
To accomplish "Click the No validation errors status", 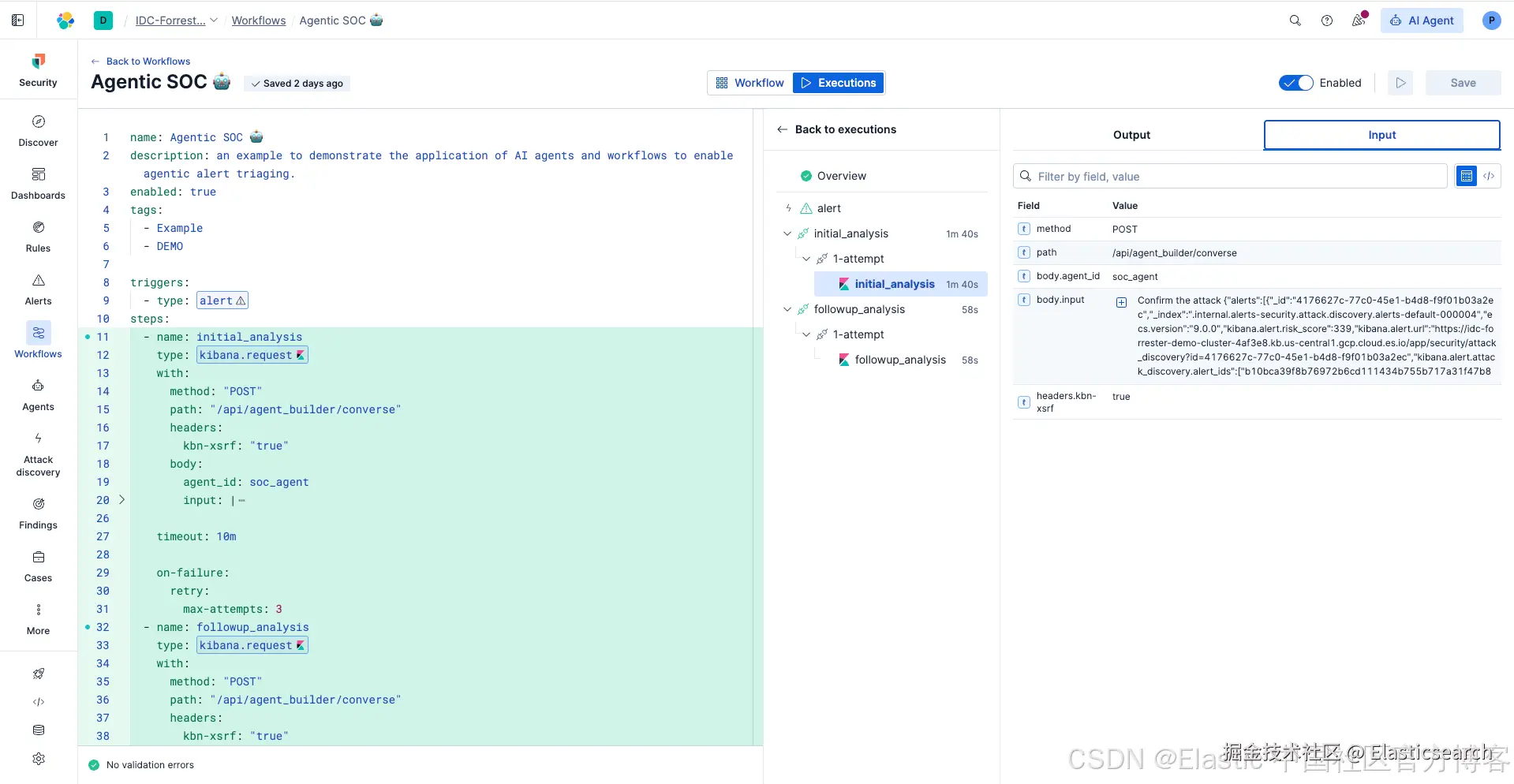I will 141,765.
